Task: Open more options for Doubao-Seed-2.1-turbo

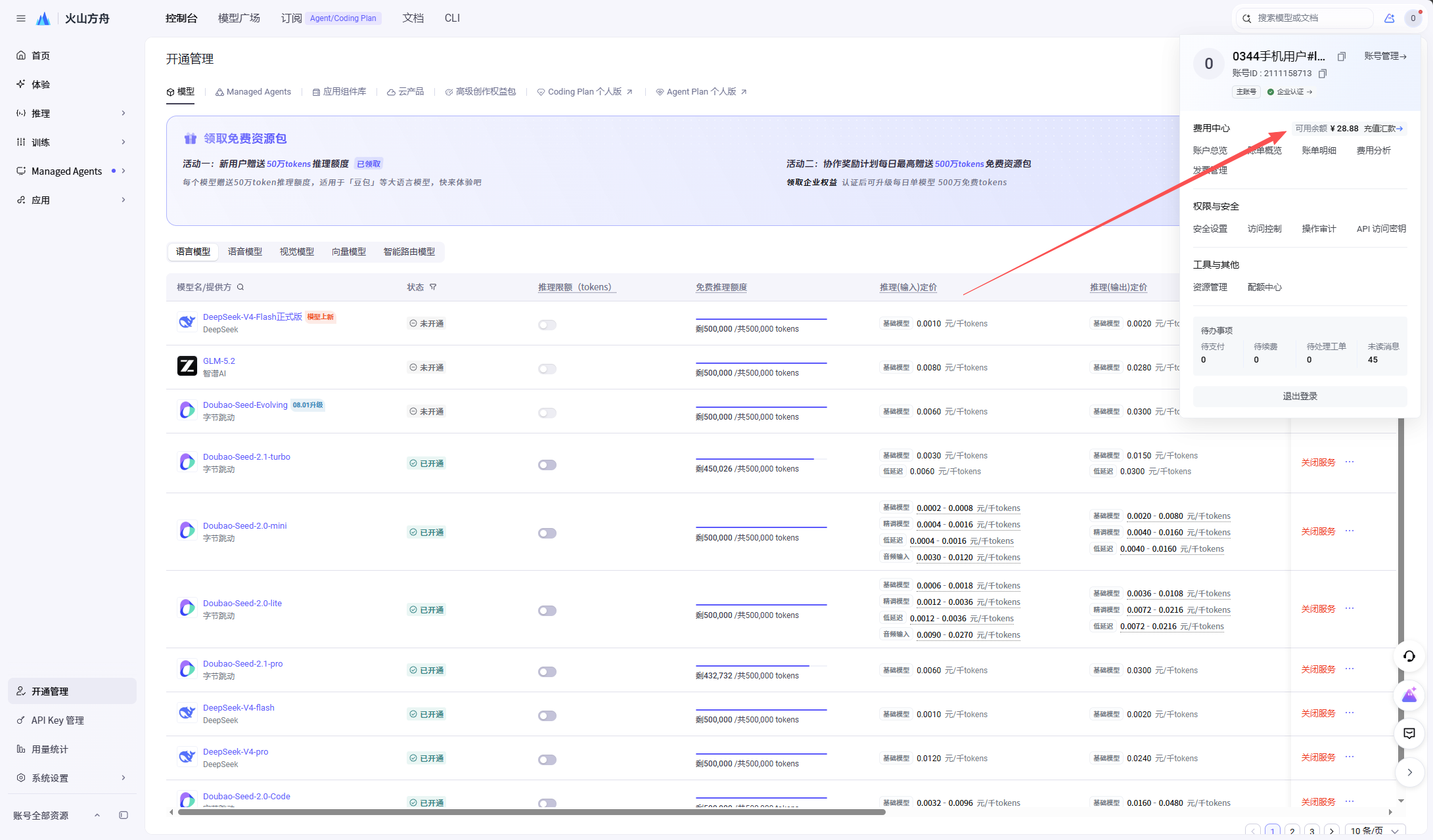Action: [1350, 462]
